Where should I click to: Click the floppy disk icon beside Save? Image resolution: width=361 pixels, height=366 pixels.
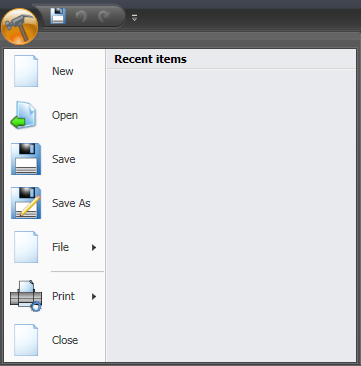[26, 159]
